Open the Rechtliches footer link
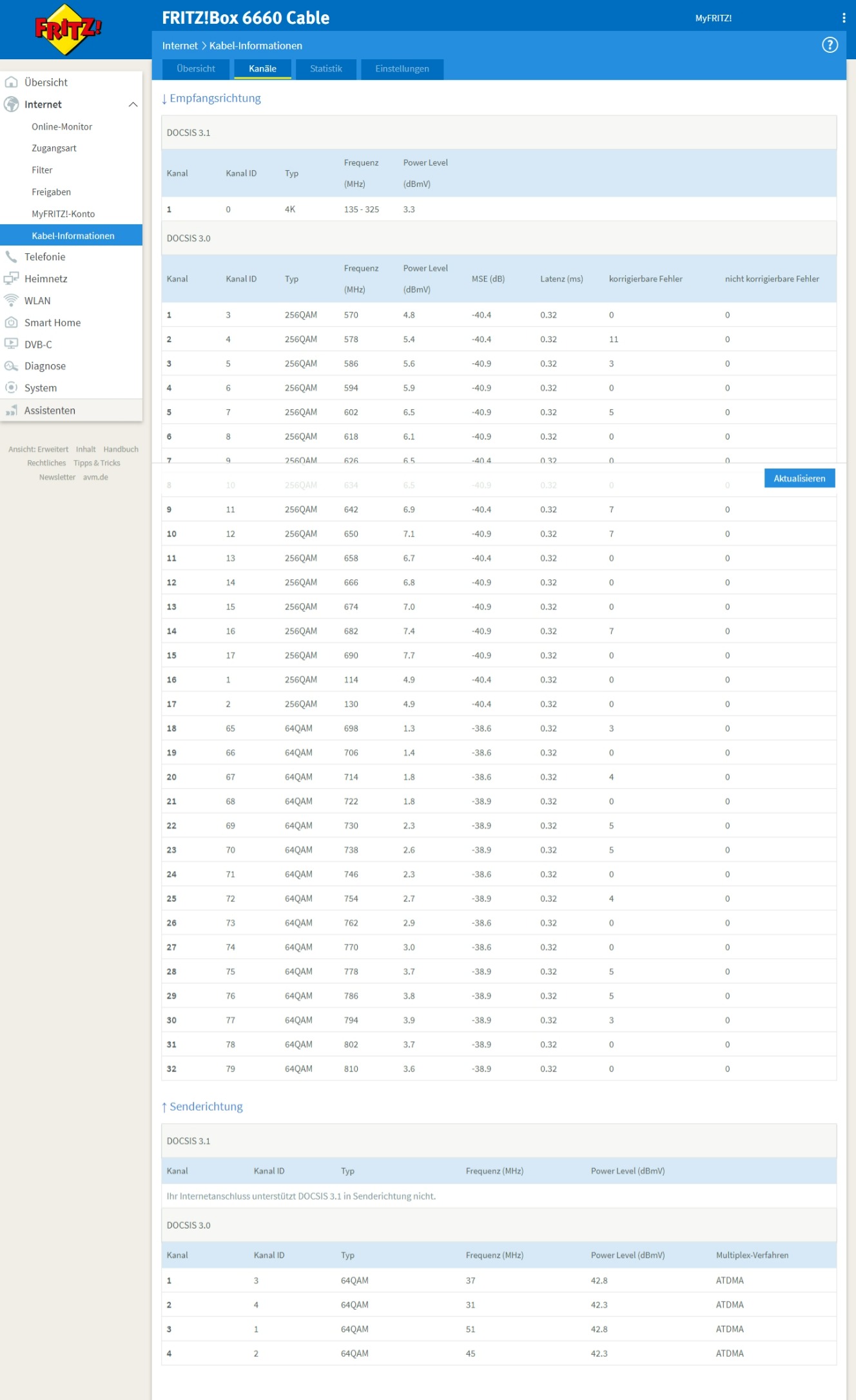Screen dimensions: 856x1400 click(x=46, y=463)
